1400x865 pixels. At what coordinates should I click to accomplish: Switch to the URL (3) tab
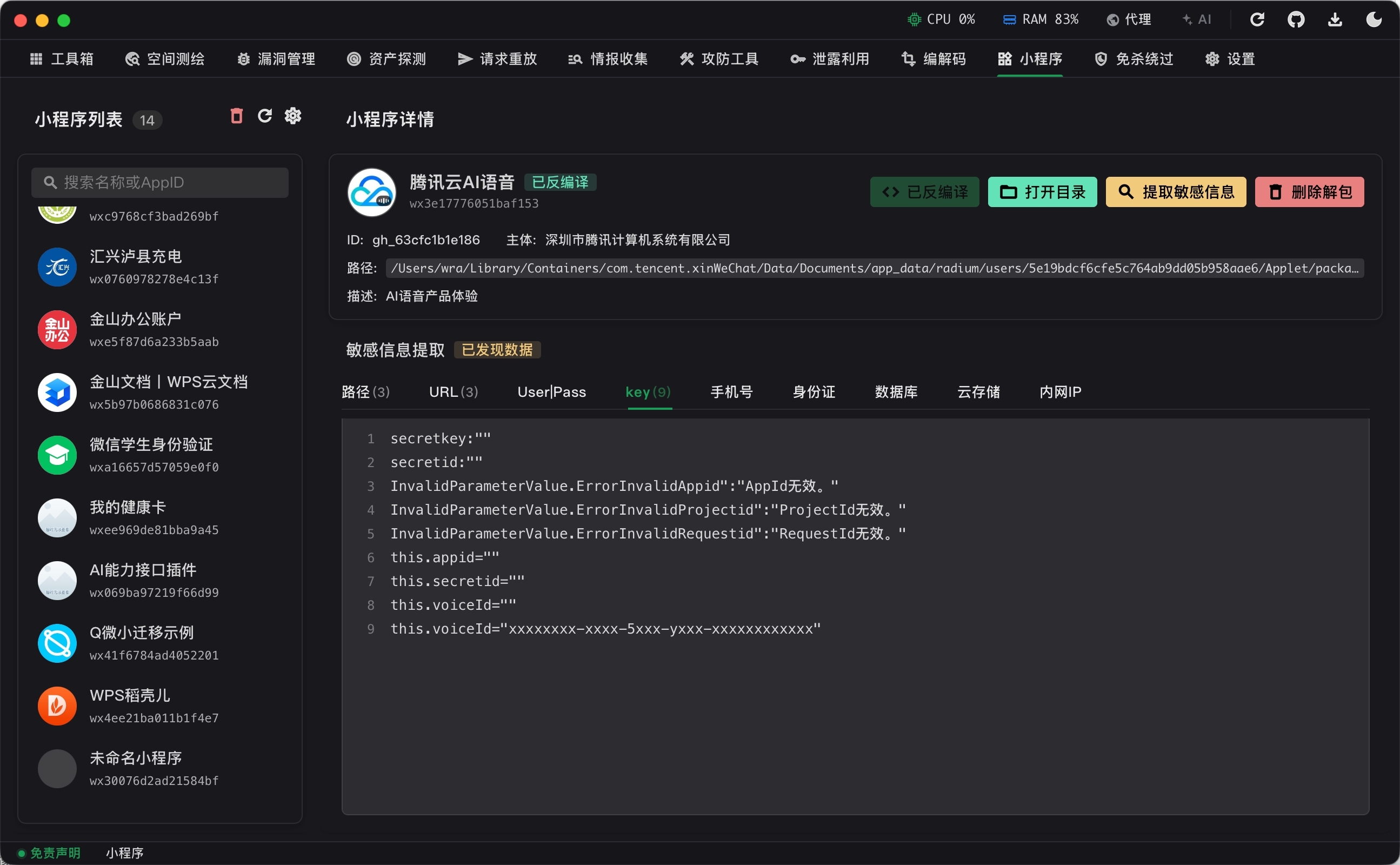point(453,392)
